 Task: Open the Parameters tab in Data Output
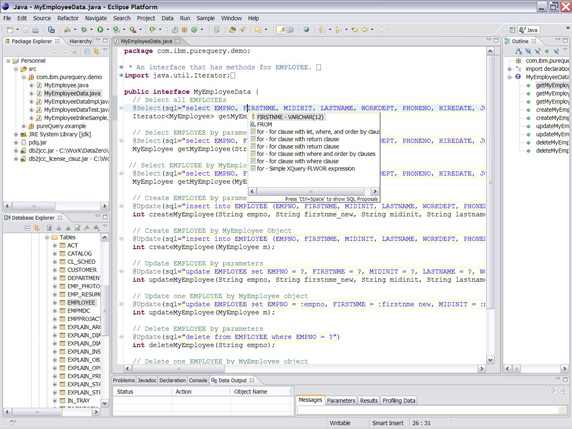[x=341, y=401]
